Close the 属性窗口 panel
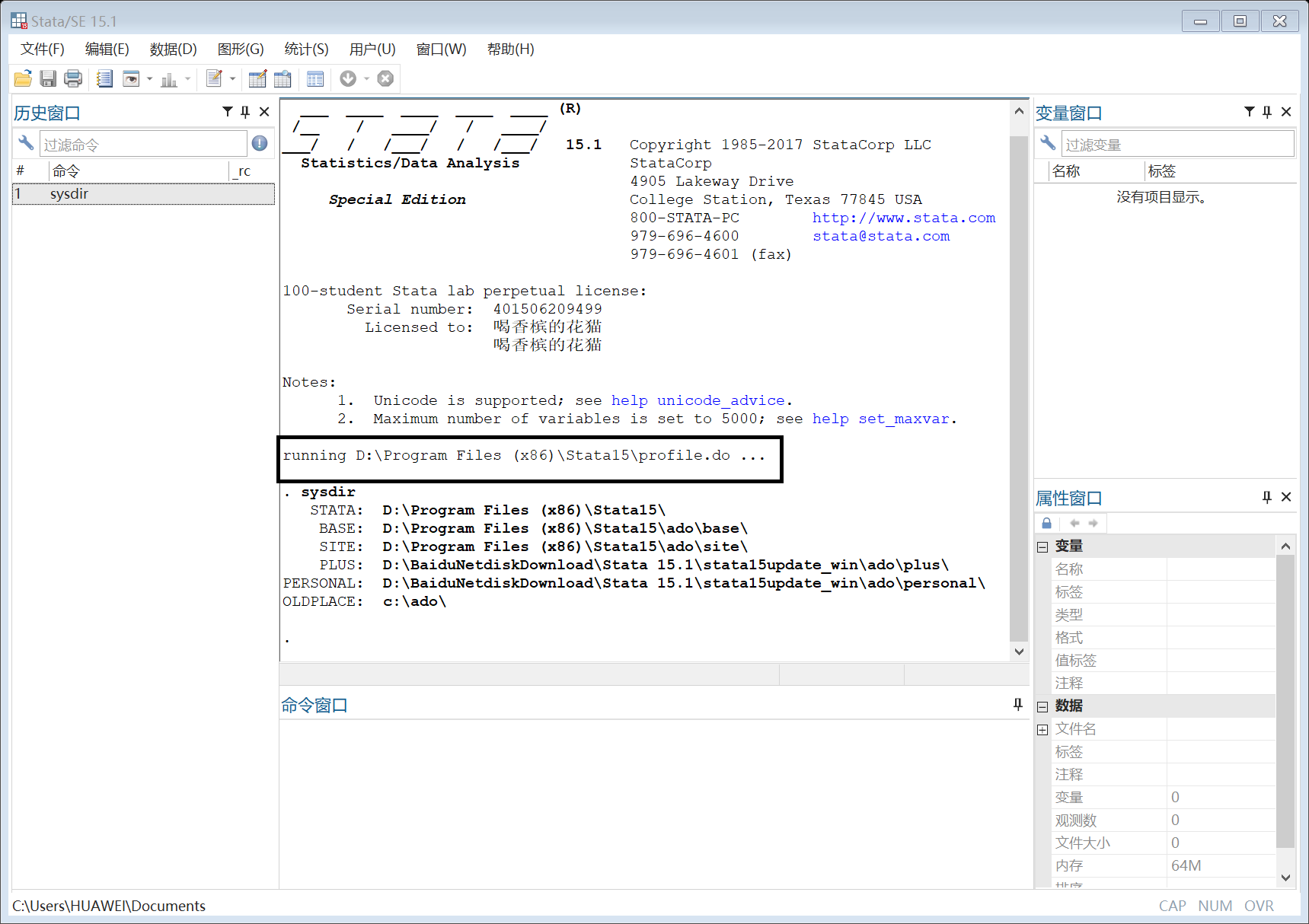The height and width of the screenshot is (924, 1309). 1286,497
